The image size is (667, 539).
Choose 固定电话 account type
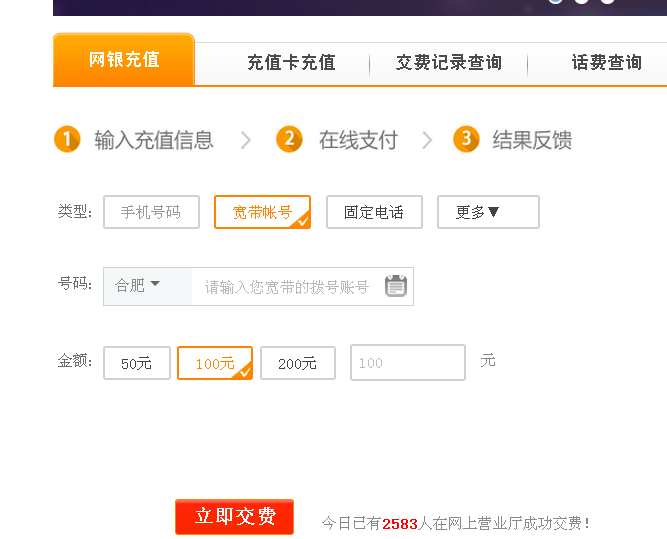(x=374, y=212)
